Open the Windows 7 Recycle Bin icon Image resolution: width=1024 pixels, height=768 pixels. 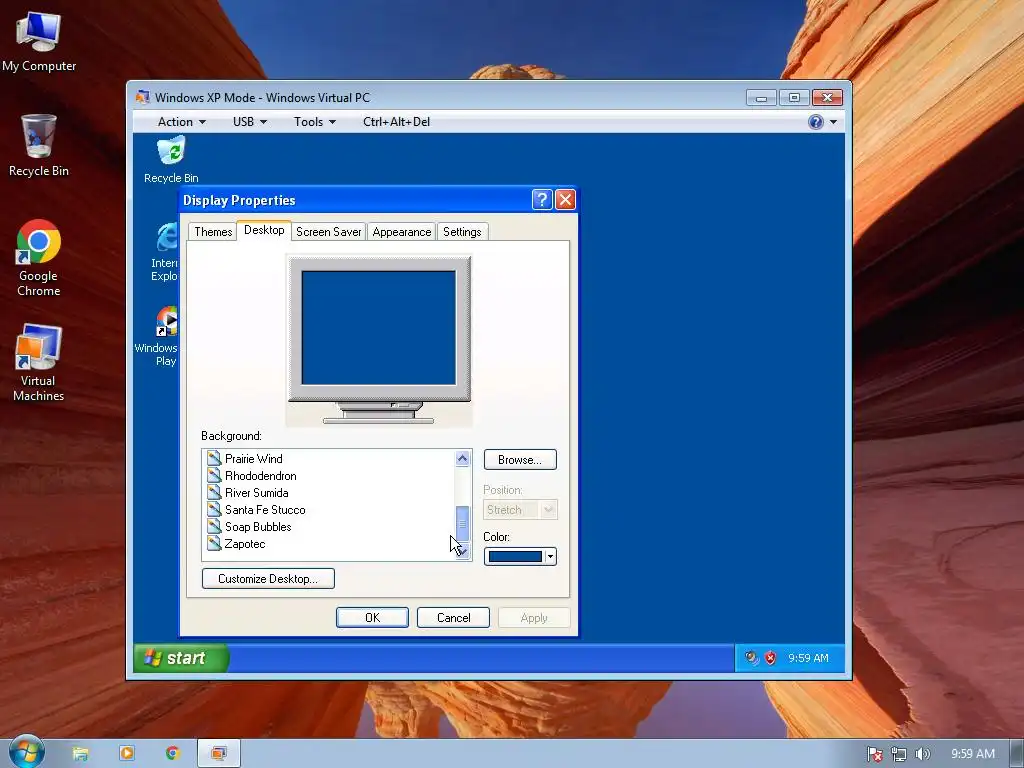click(x=39, y=145)
